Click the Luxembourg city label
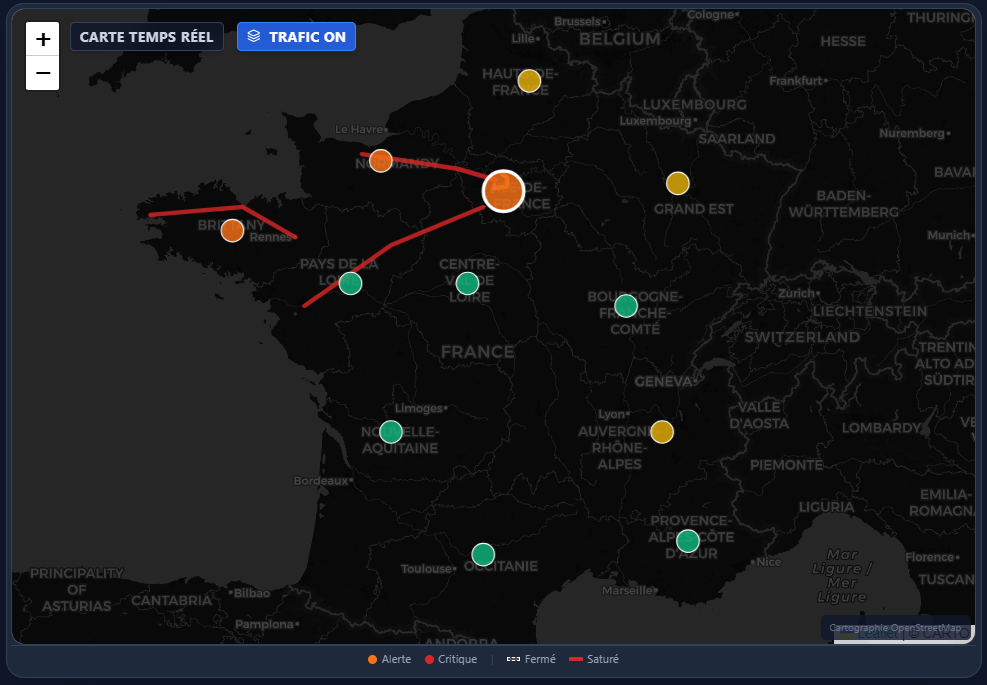This screenshot has width=987, height=685. pos(655,120)
